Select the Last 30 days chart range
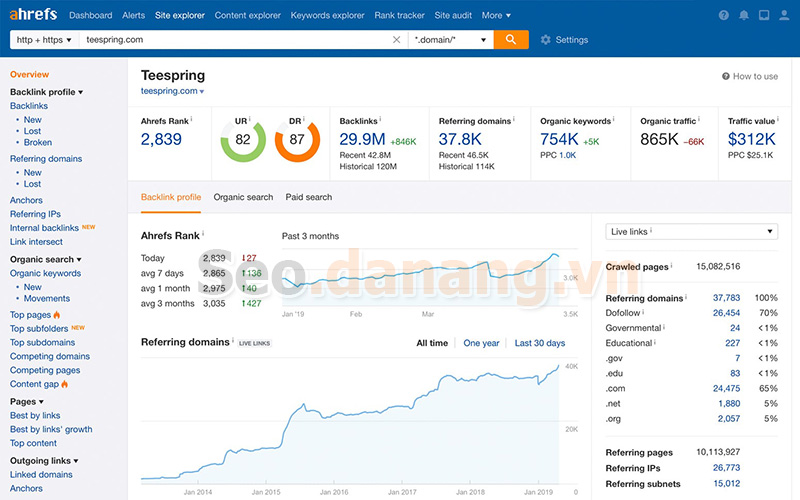 coord(539,343)
